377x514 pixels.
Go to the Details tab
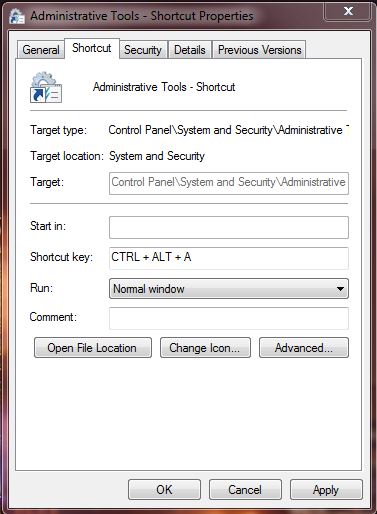coord(190,50)
